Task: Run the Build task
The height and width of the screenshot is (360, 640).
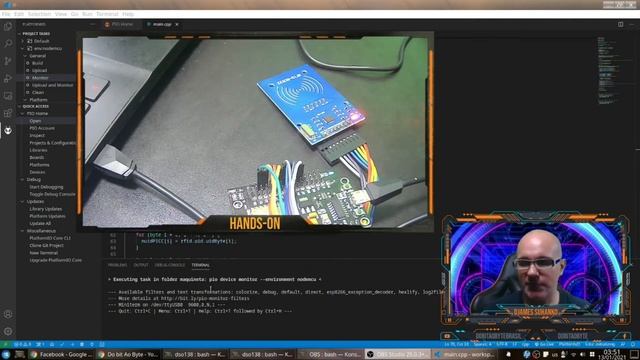Action: (38, 63)
